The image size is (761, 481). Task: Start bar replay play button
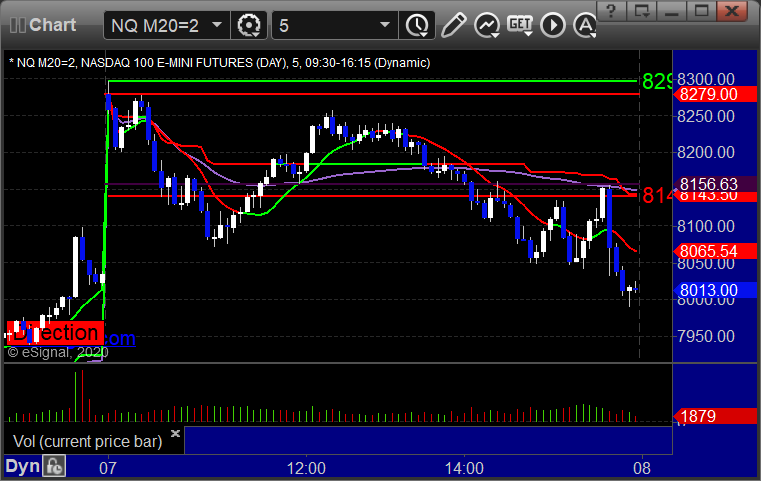click(553, 25)
